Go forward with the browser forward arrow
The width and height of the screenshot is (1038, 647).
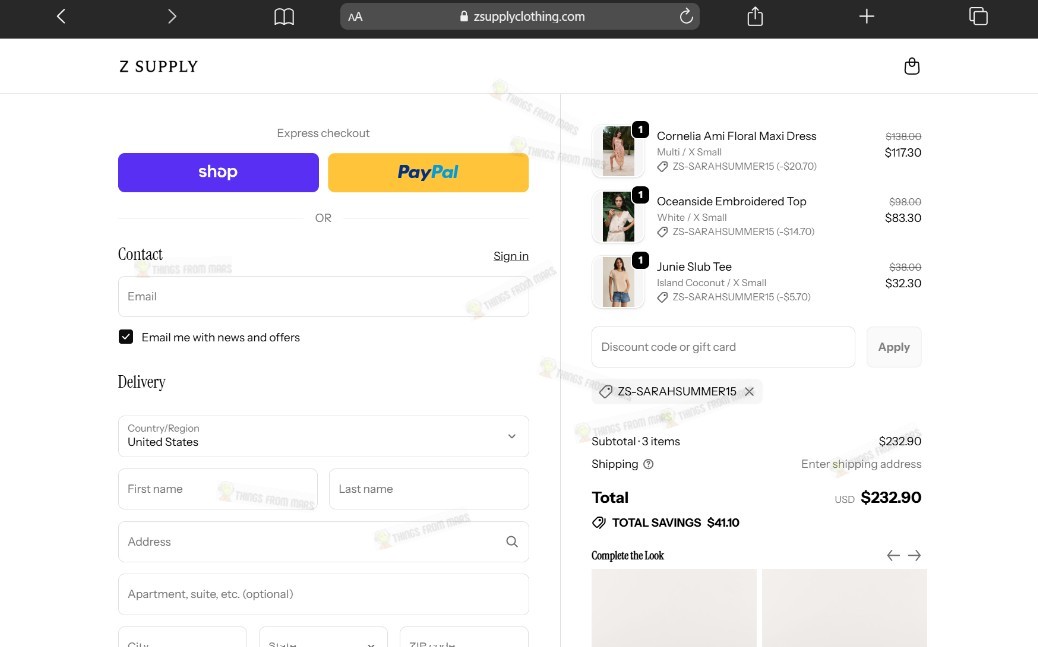(171, 16)
